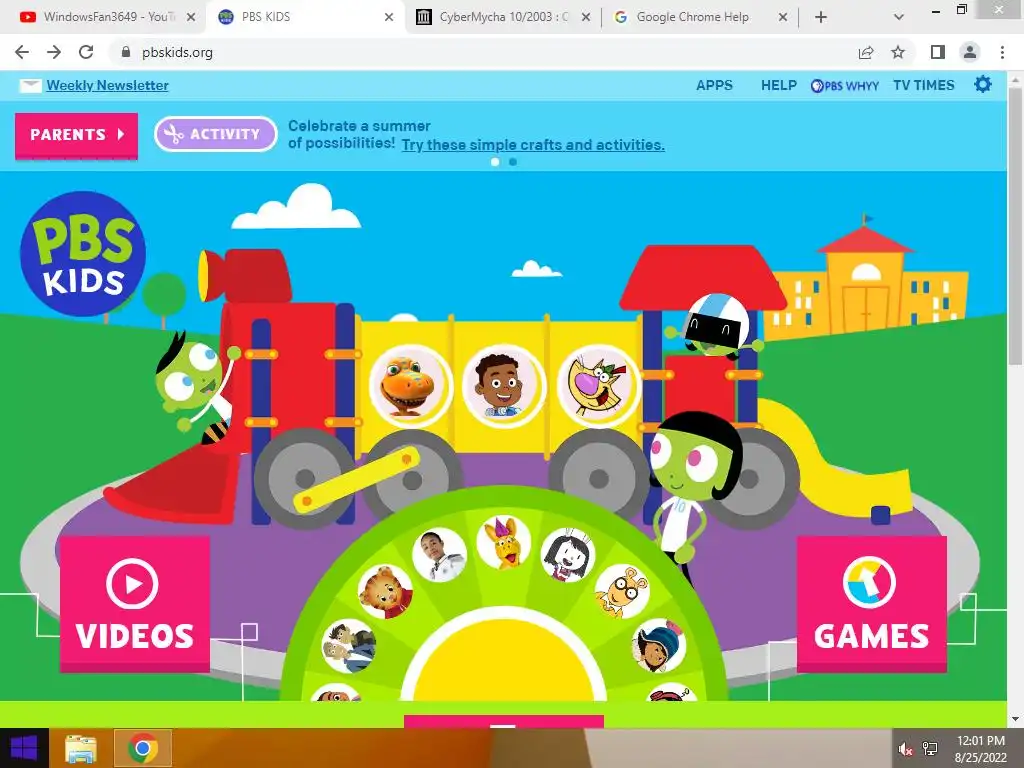This screenshot has width=1024, height=768.
Task: Choose Molly of Denali on the wheel
Action: point(659,647)
